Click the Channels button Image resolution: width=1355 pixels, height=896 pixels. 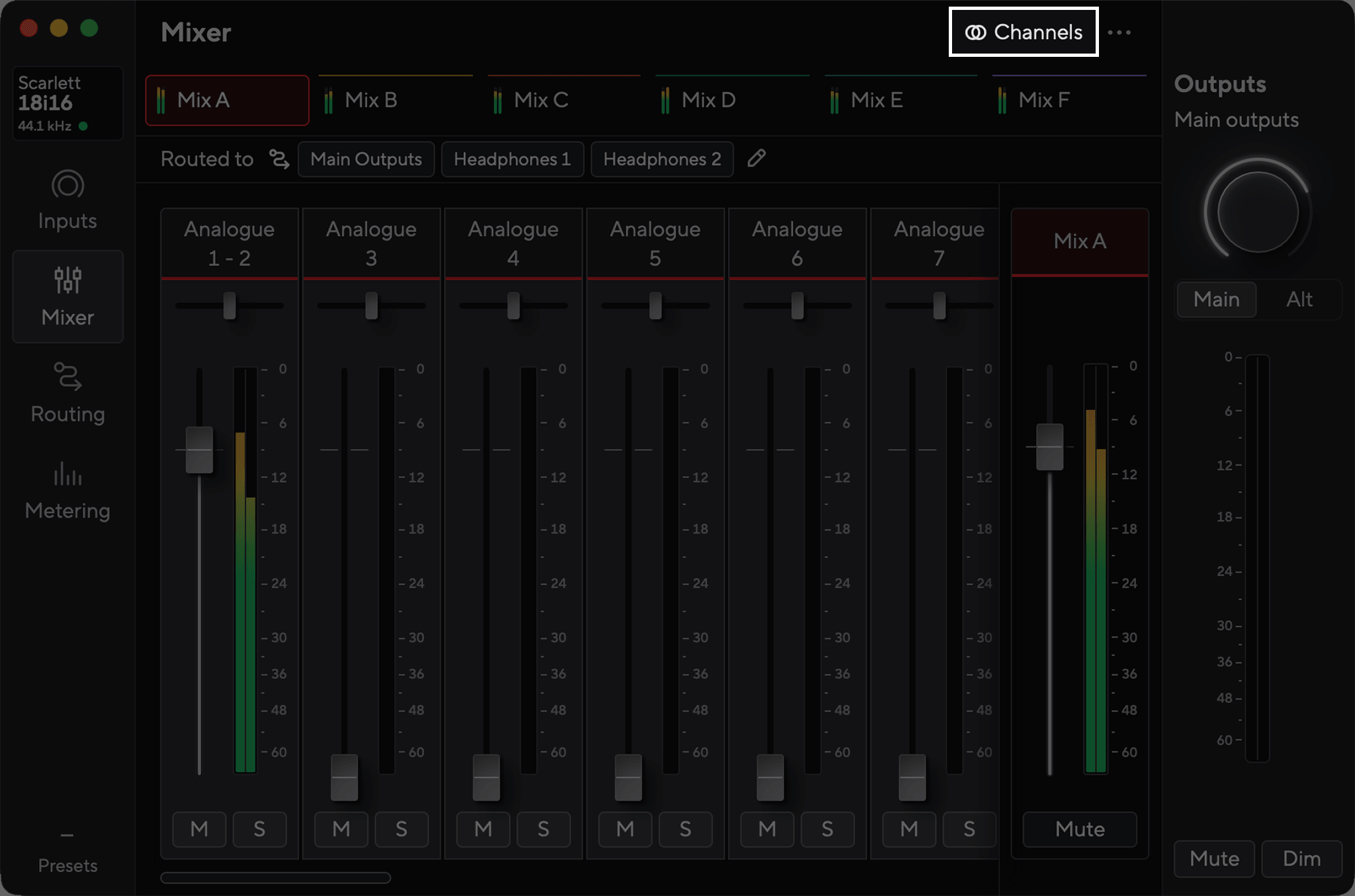click(x=1024, y=32)
